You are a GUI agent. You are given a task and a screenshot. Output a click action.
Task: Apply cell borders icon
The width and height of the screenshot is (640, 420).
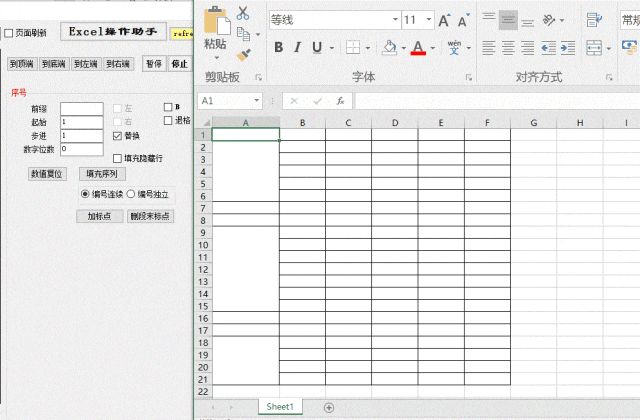point(353,47)
